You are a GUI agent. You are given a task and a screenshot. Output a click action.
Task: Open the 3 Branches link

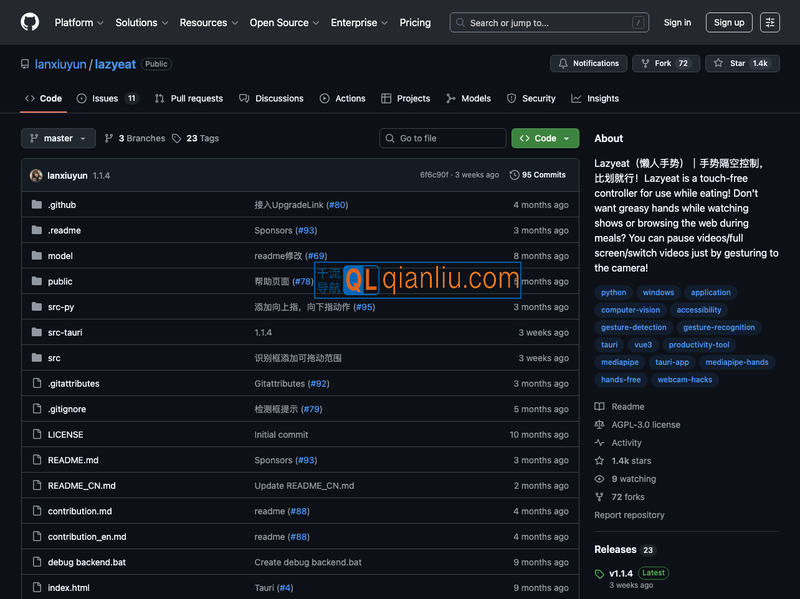tap(135, 138)
